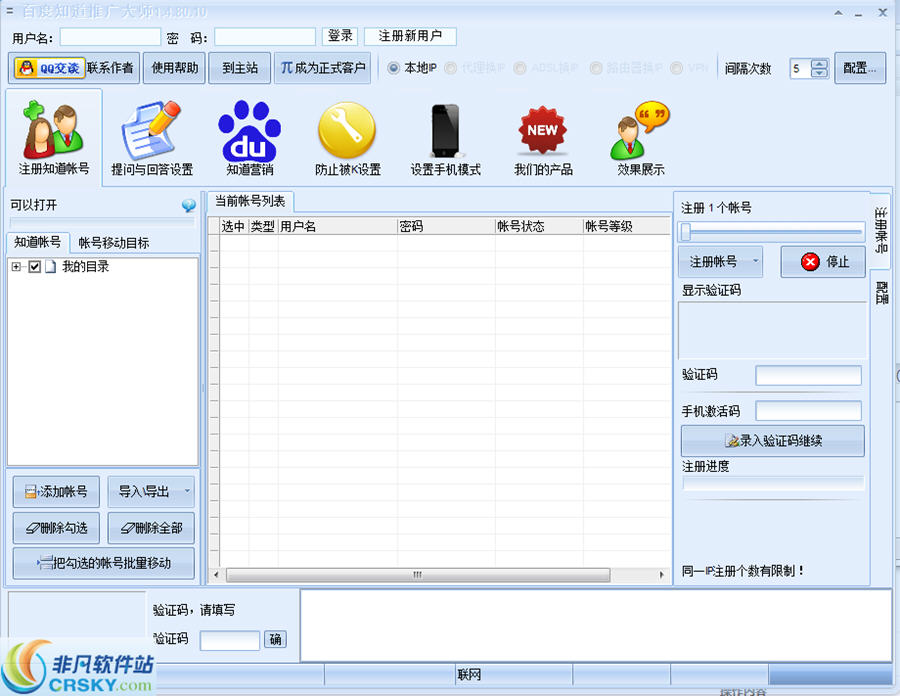The width and height of the screenshot is (900, 696).
Task: Increase 间隔次数 with the up arrow
Action: [820, 64]
